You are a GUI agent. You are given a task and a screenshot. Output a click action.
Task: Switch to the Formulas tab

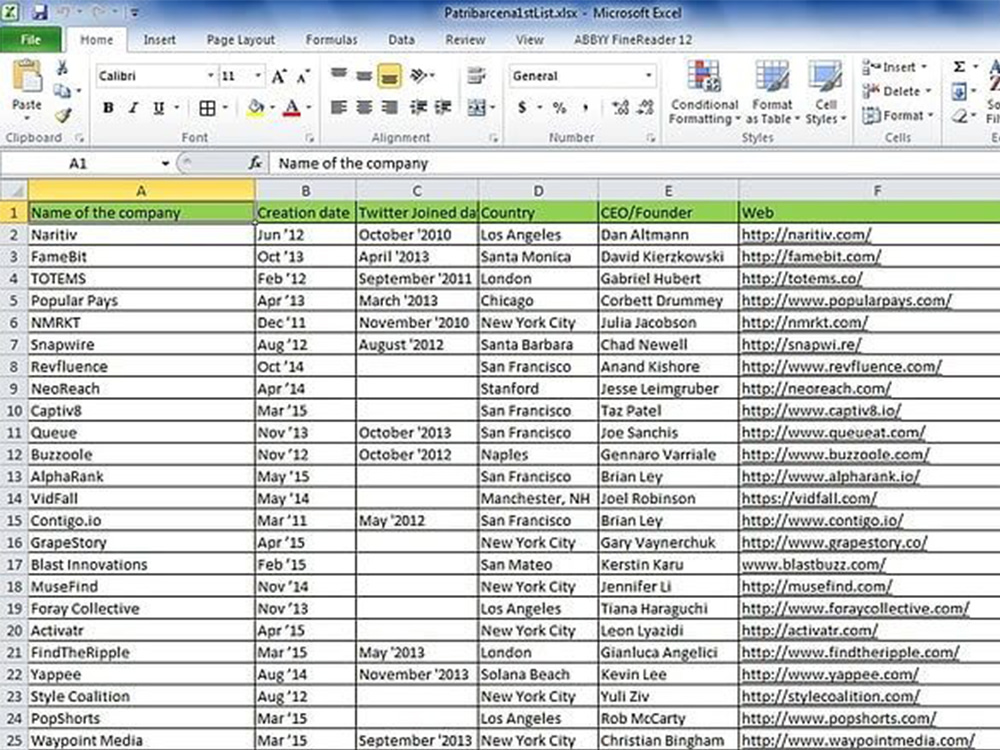331,40
